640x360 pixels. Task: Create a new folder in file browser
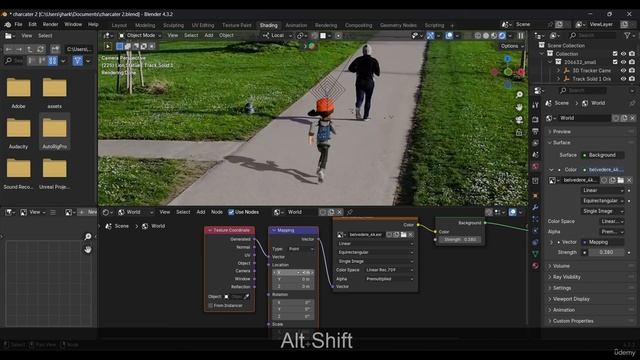[x=55, y=49]
